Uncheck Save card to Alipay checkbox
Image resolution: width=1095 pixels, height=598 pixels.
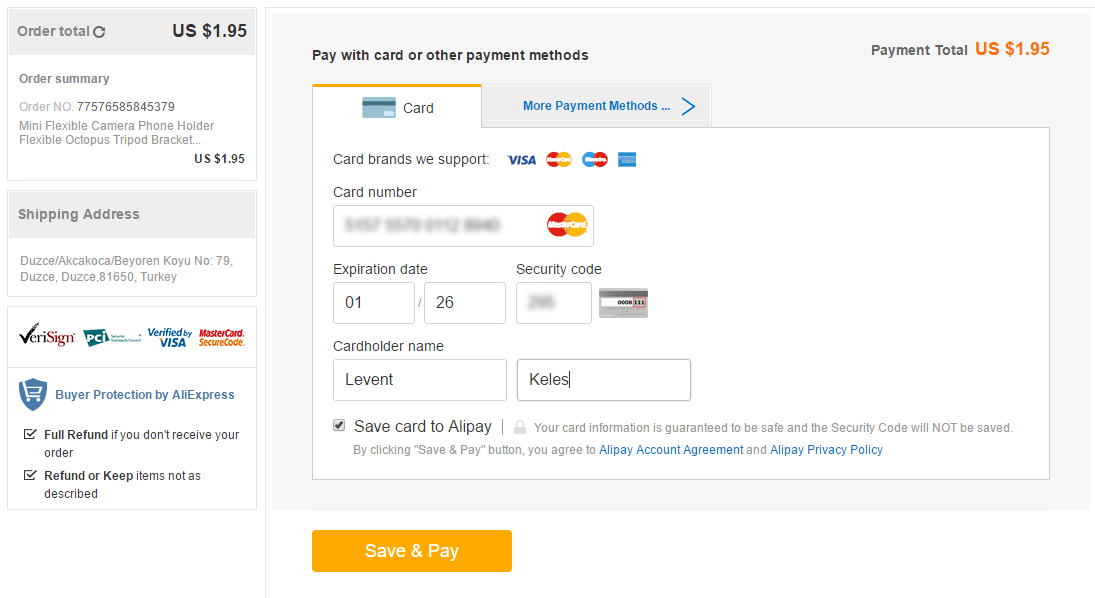pos(339,426)
